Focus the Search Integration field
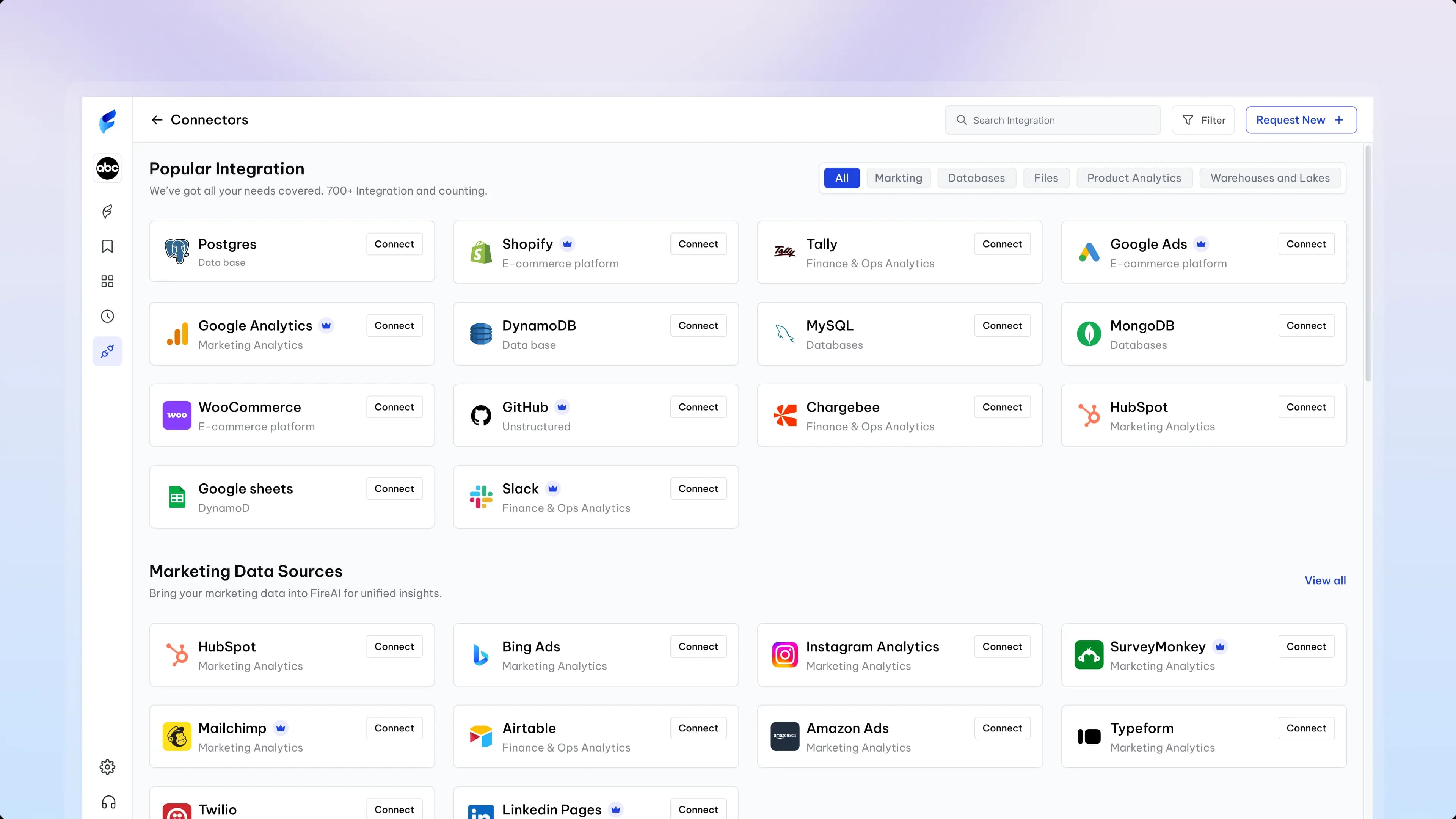 [x=1053, y=120]
